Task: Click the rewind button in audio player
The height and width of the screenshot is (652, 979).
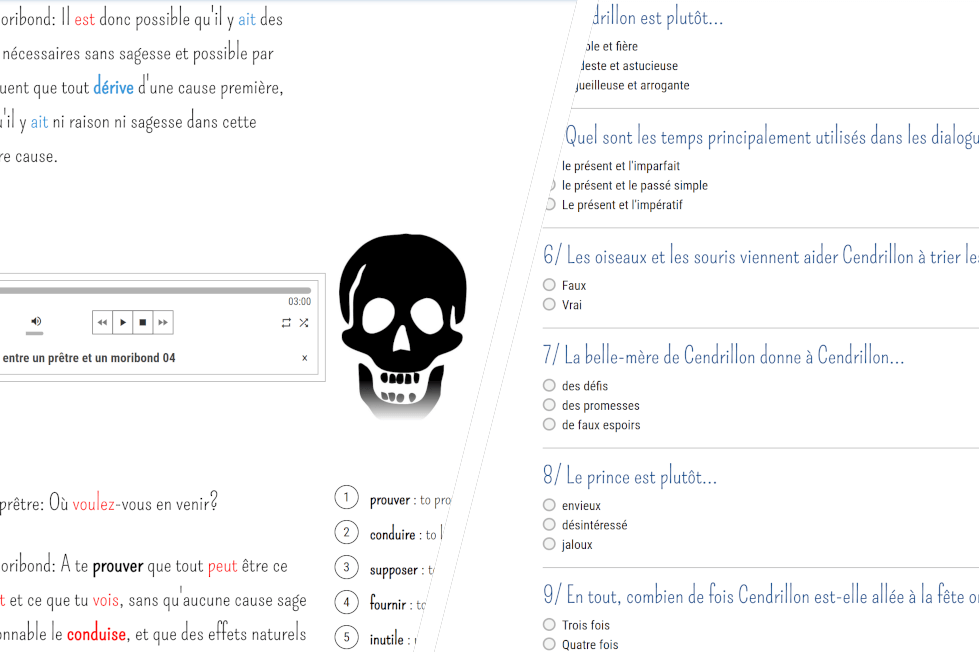Action: [102, 322]
